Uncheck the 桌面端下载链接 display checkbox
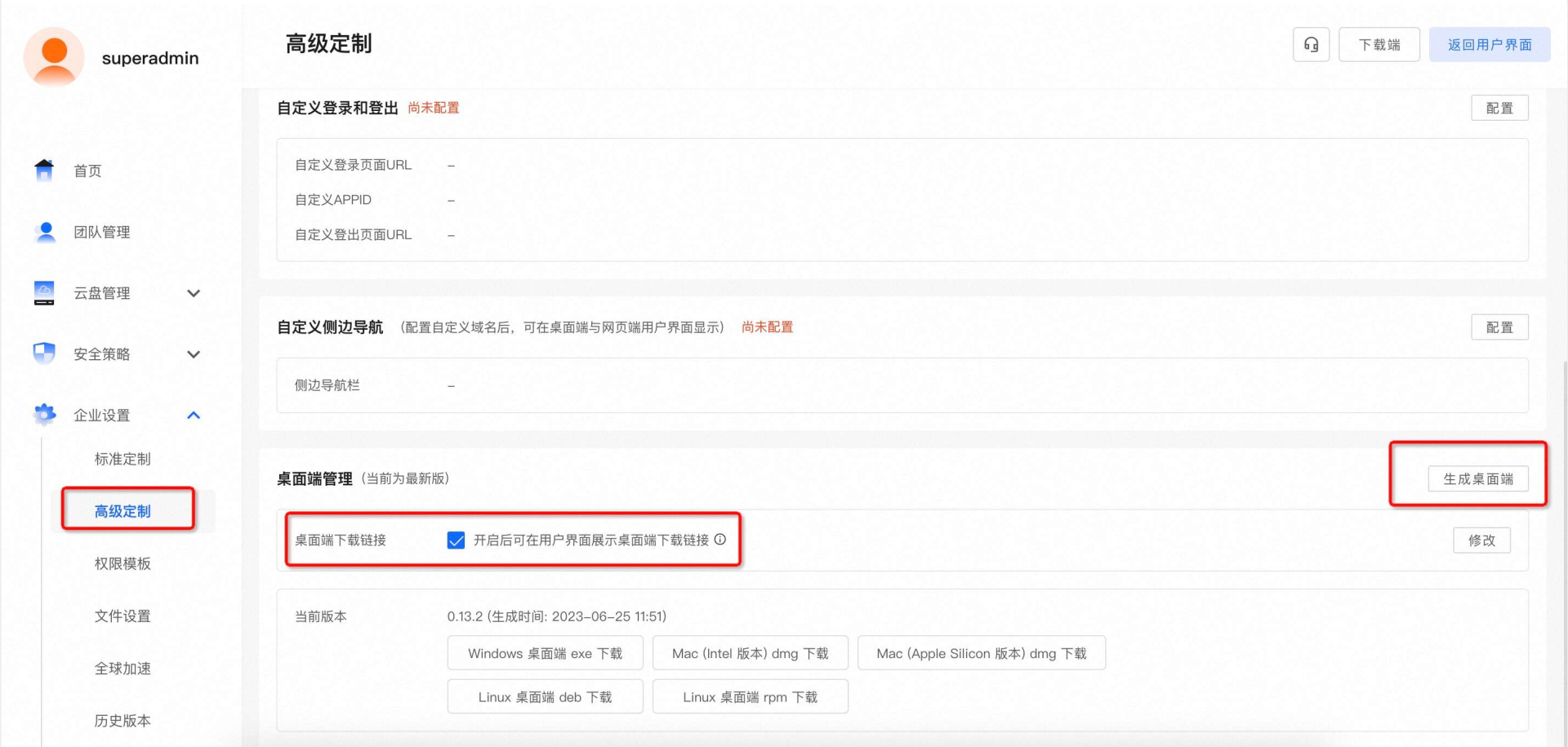The height and width of the screenshot is (747, 1568). 457,540
